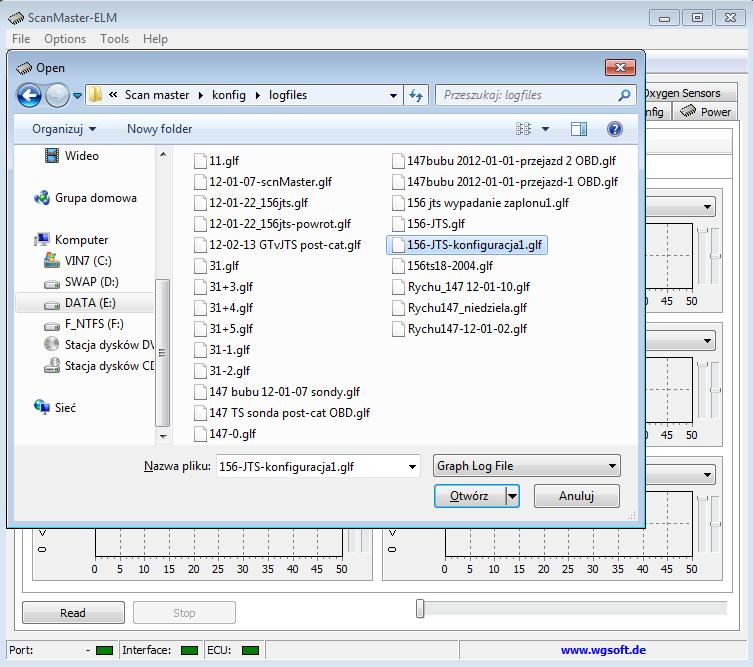Viewport: 753px width, 667px height.
Task: Select file 12-02-13 GTvJTS post-cat.glf
Action: [x=278, y=245]
